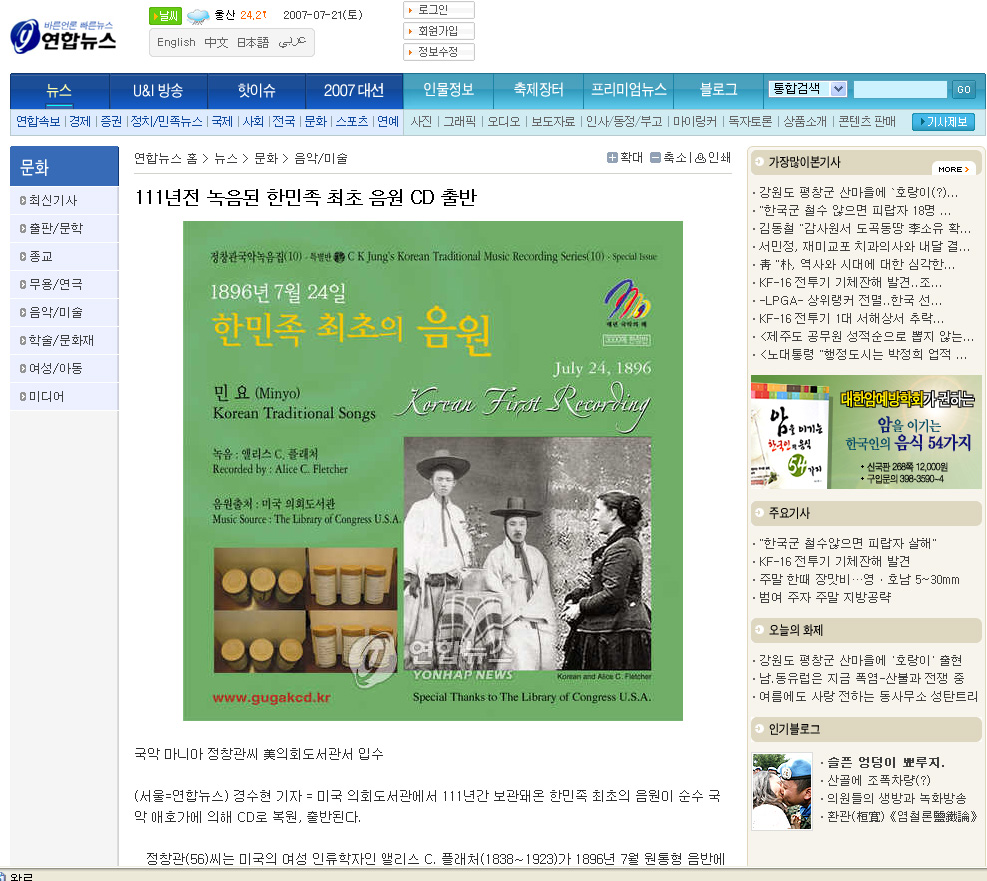This screenshot has width=987, height=881.
Task: Zoom in text with the 확대 icon
Action: (624, 157)
